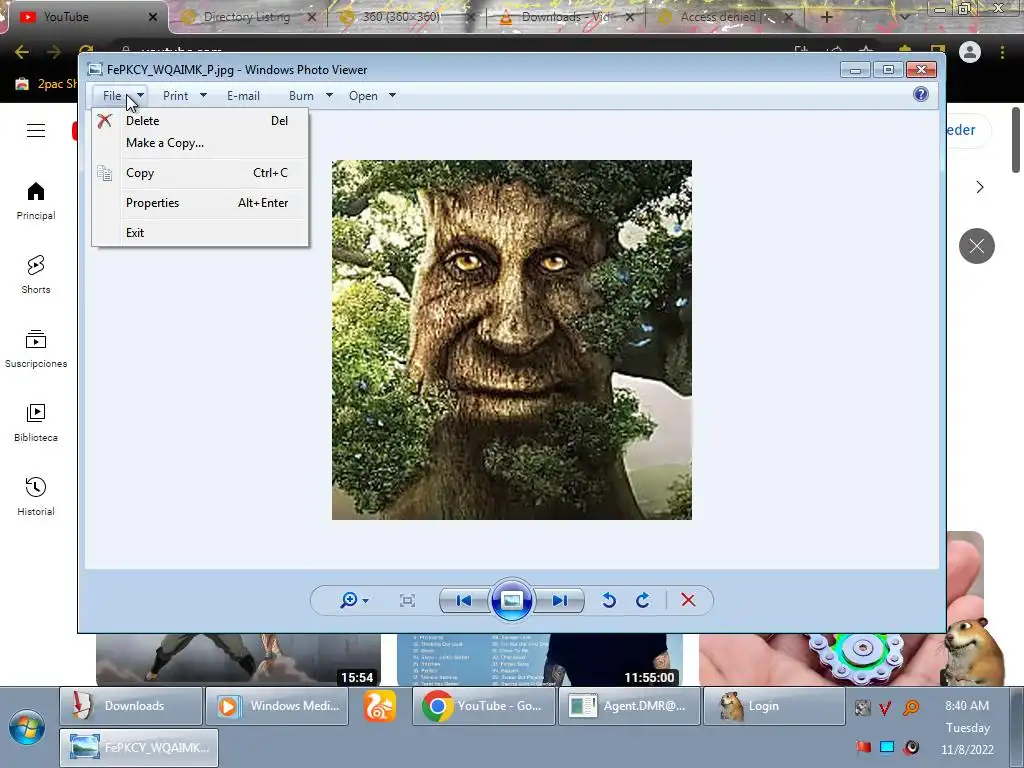Delete the photo with the red X toolbar icon
This screenshot has width=1024, height=768.
[x=688, y=600]
